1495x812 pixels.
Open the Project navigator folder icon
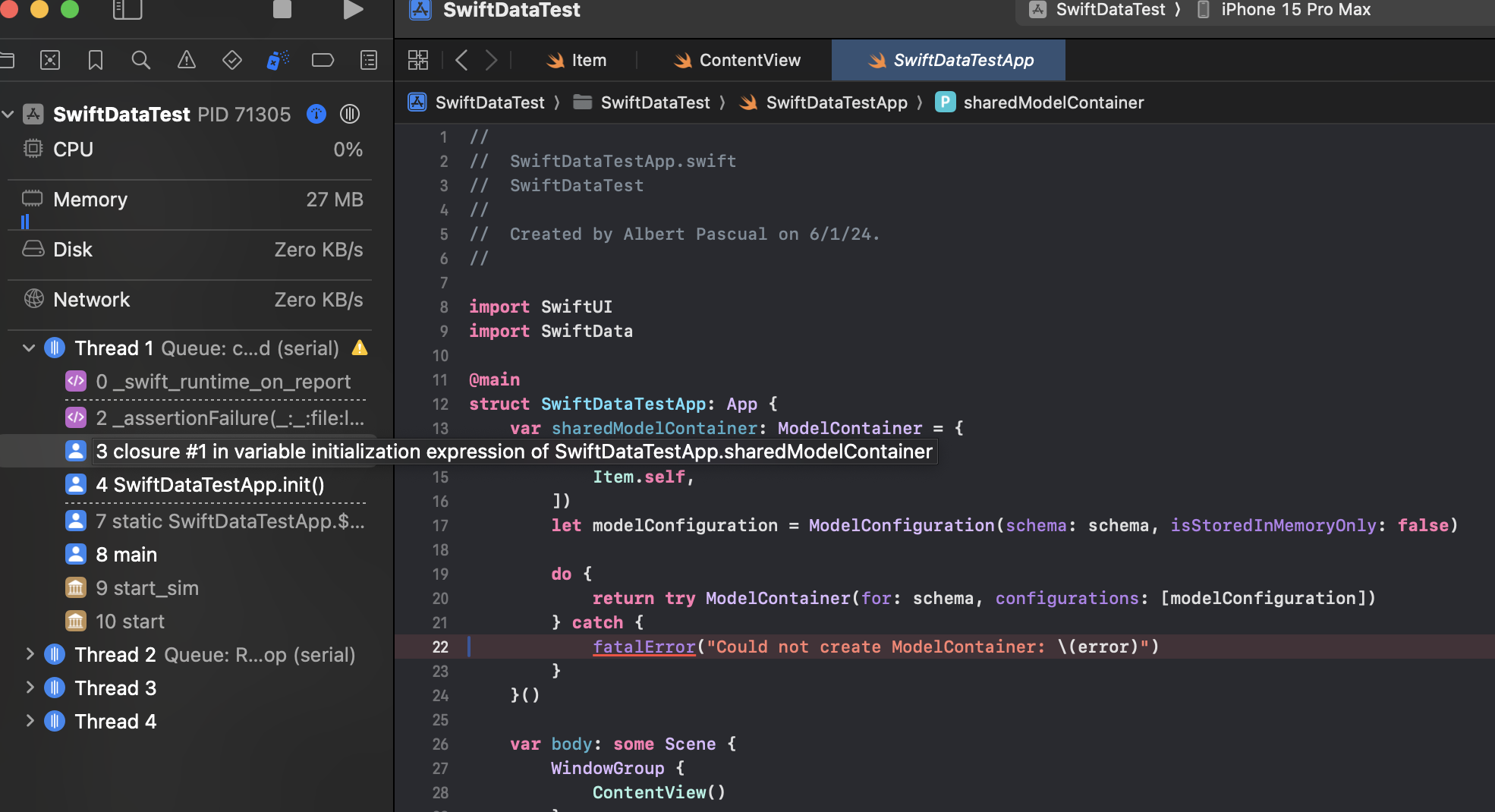pos(7,60)
